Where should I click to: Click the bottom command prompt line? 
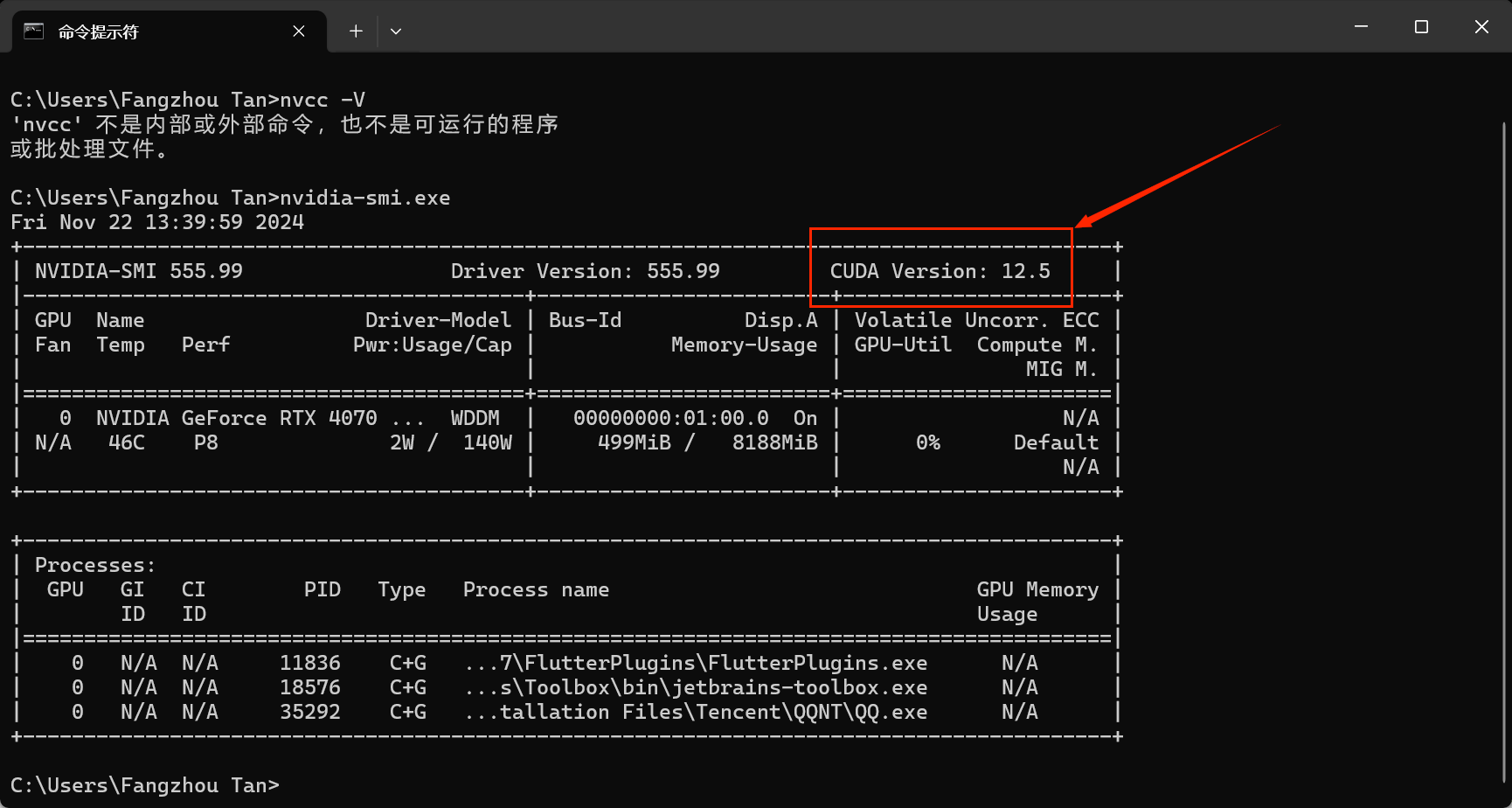point(145,785)
